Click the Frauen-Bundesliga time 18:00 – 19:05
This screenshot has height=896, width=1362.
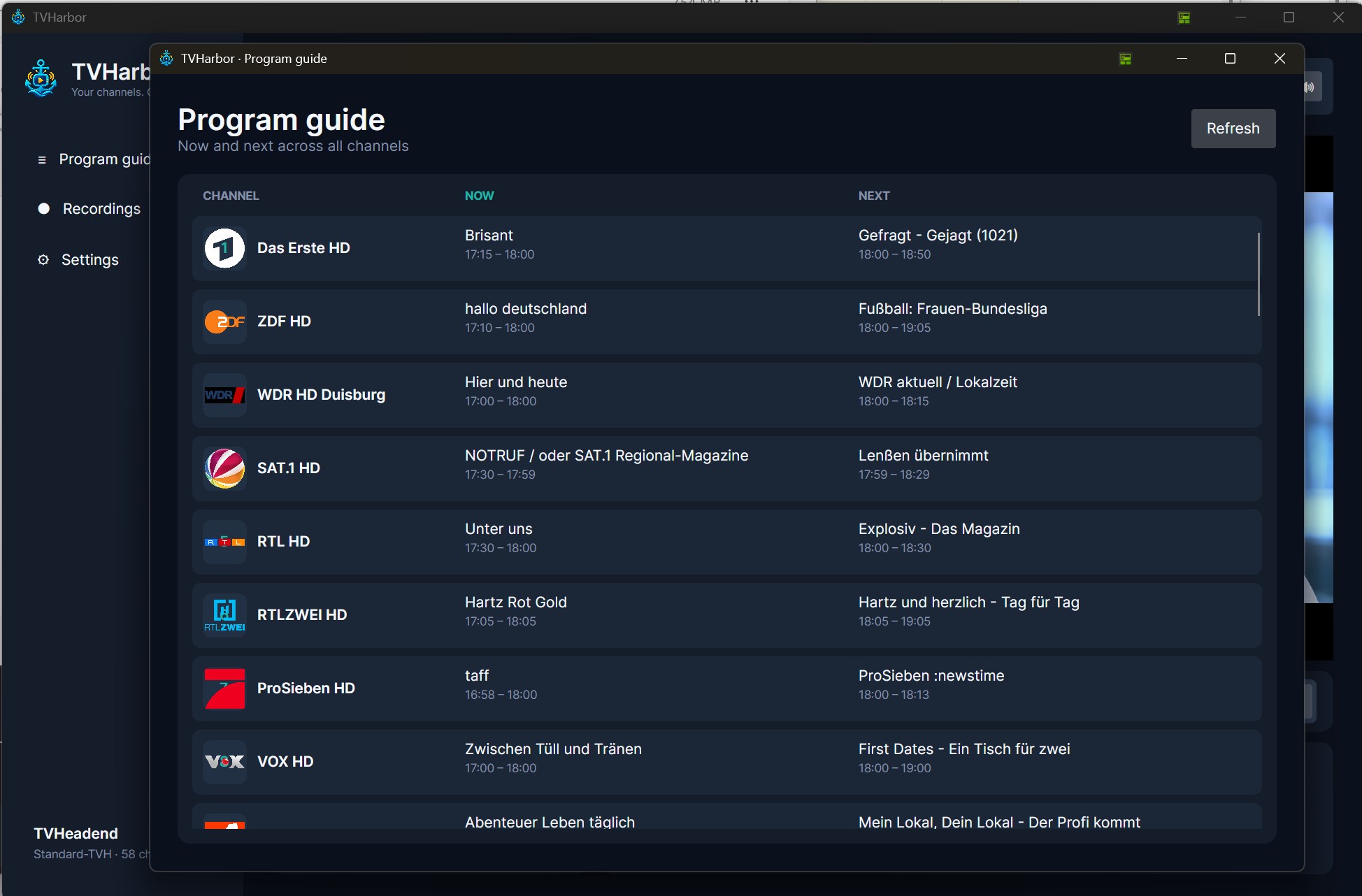894,328
